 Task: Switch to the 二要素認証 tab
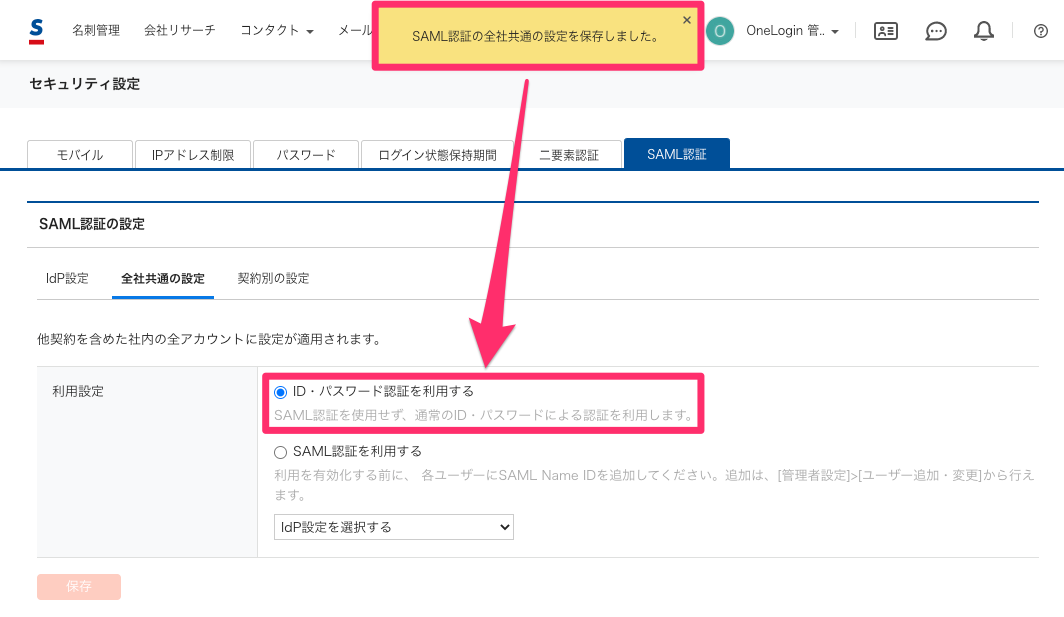tap(569, 154)
